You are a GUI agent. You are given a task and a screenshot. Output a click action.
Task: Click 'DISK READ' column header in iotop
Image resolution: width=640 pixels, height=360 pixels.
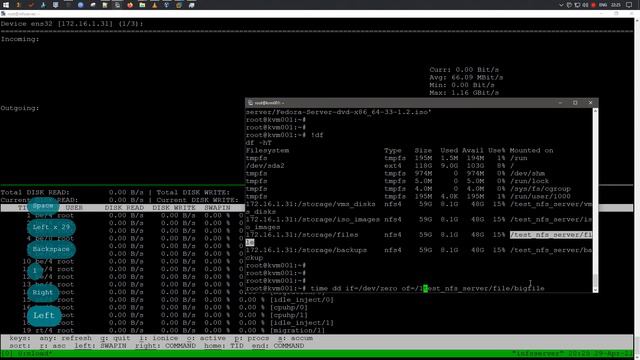coord(124,208)
